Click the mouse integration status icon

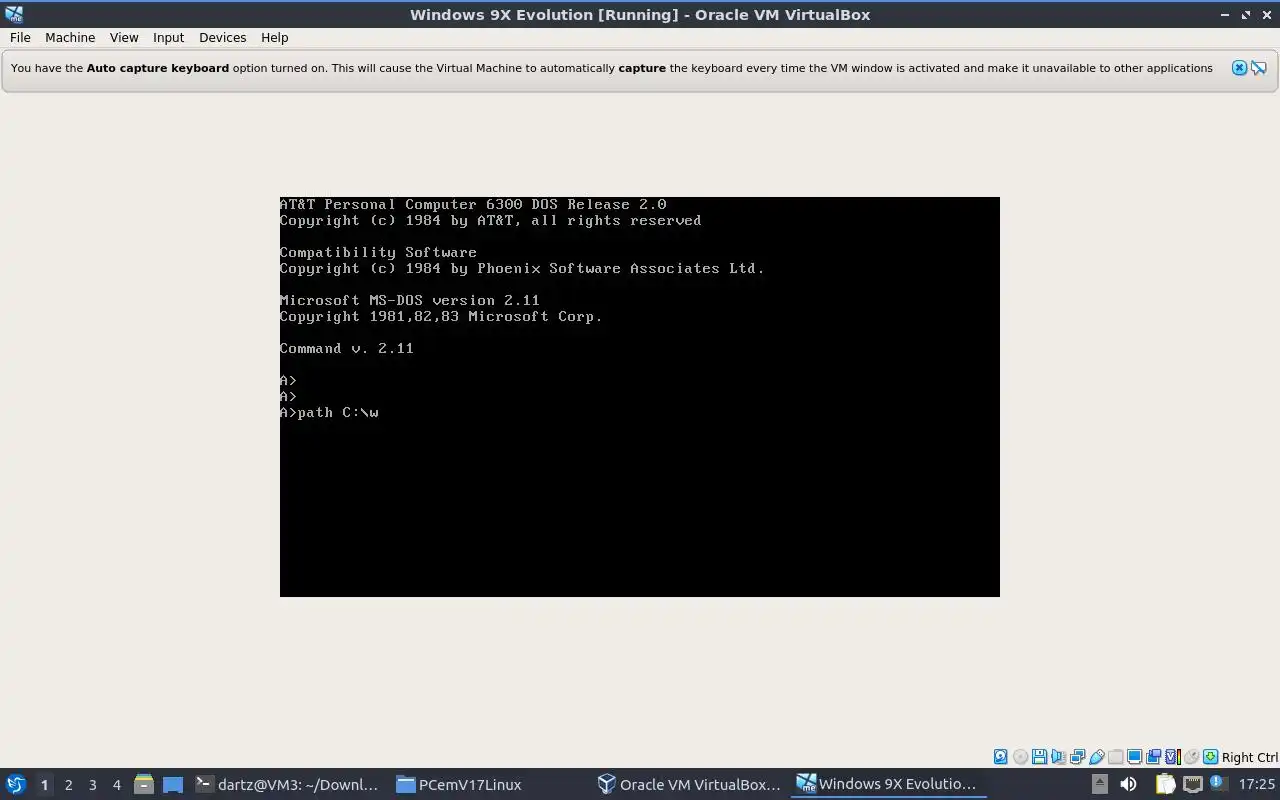(x=1191, y=757)
